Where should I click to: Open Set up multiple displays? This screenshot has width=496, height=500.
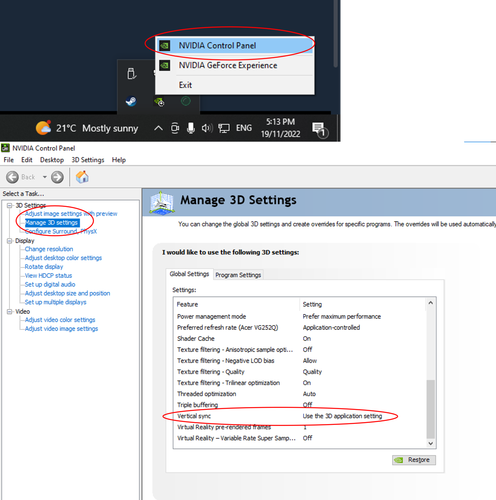(55, 302)
